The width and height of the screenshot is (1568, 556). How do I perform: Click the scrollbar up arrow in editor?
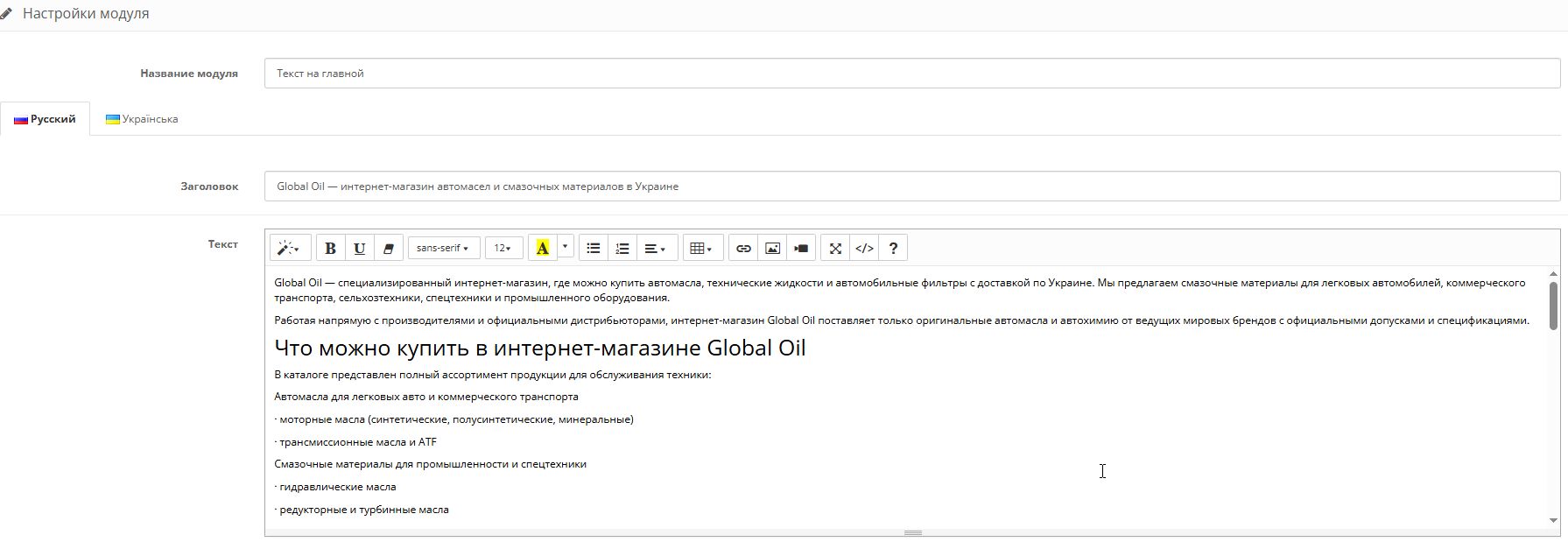click(1553, 274)
